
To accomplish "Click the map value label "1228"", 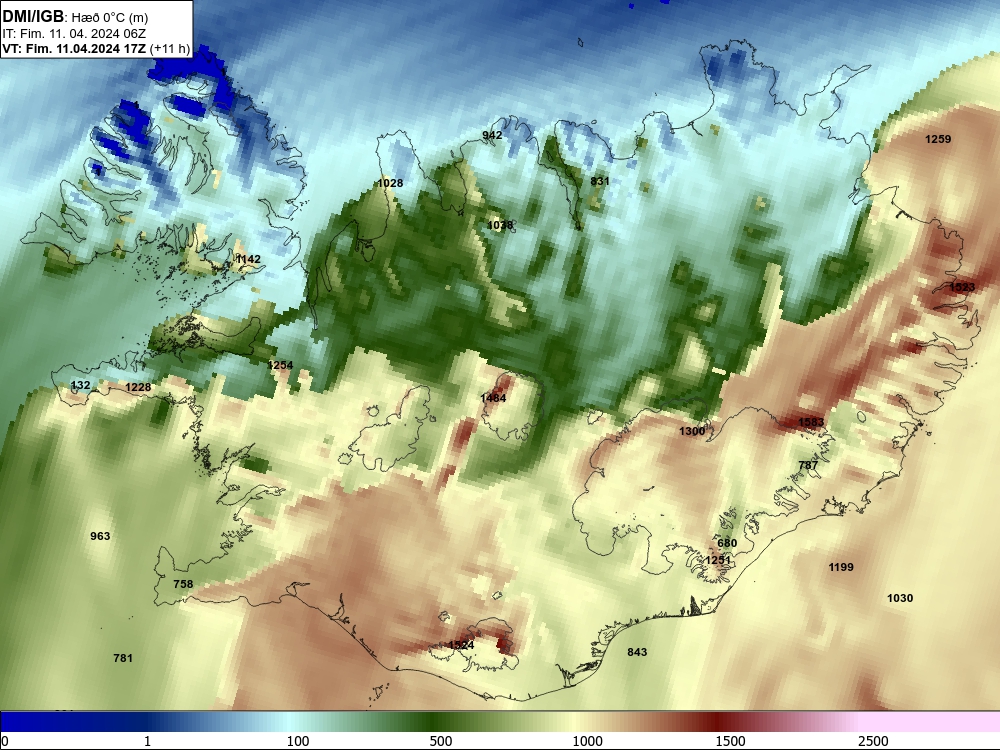I will [138, 387].
